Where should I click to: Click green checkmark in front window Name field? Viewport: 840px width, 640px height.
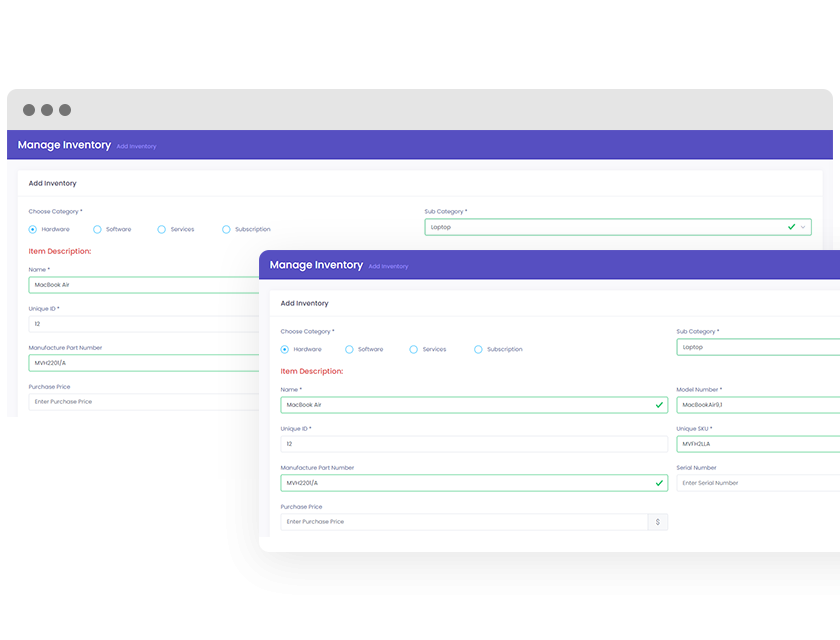[659, 405]
